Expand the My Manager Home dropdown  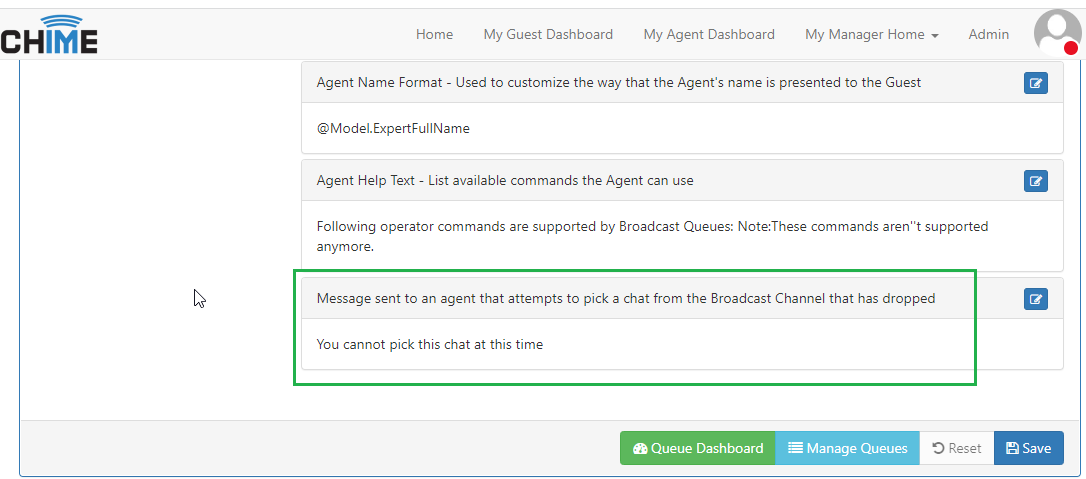[871, 34]
